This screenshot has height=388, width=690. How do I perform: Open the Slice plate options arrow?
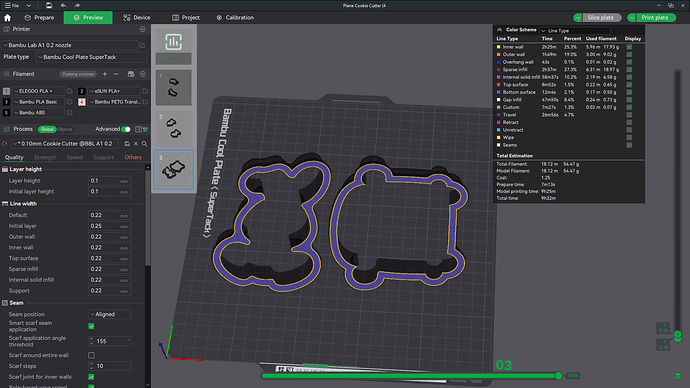578,18
